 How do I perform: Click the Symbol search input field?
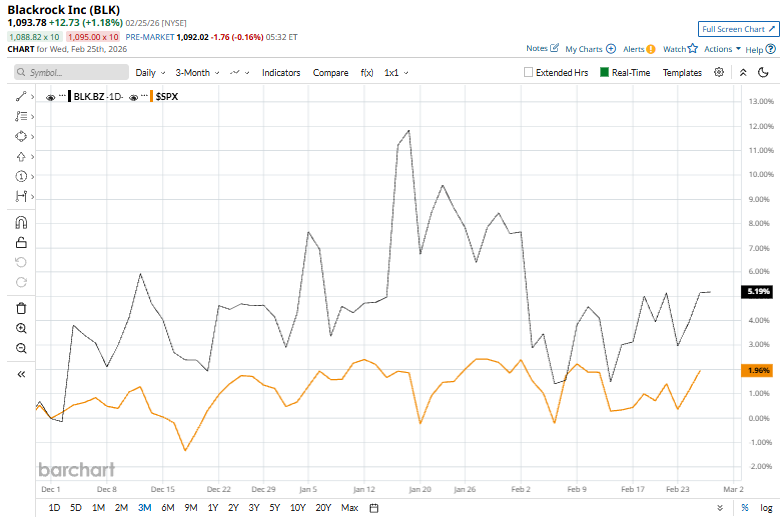tap(71, 72)
